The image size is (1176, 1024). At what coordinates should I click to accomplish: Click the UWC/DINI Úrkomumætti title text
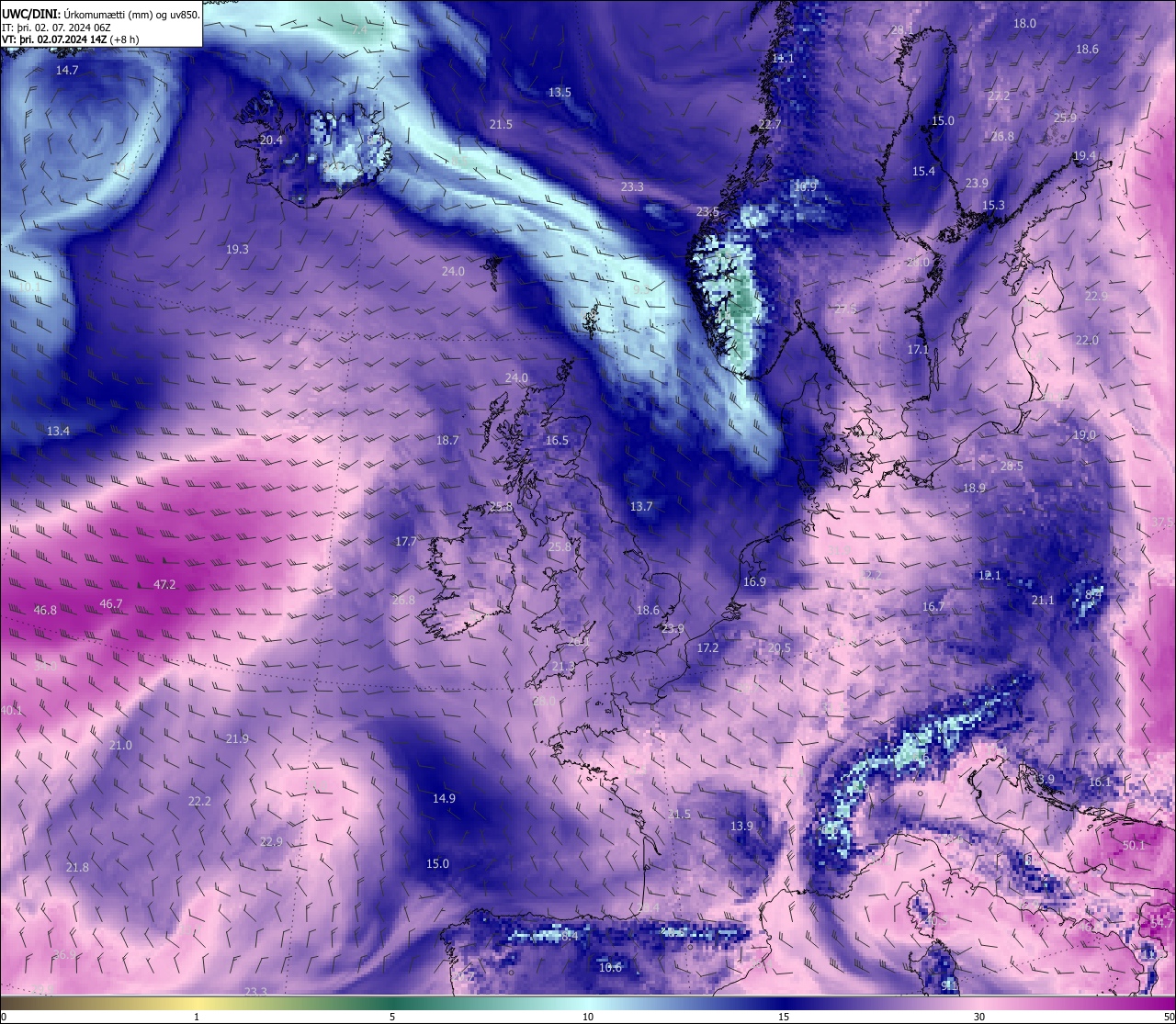[100, 14]
